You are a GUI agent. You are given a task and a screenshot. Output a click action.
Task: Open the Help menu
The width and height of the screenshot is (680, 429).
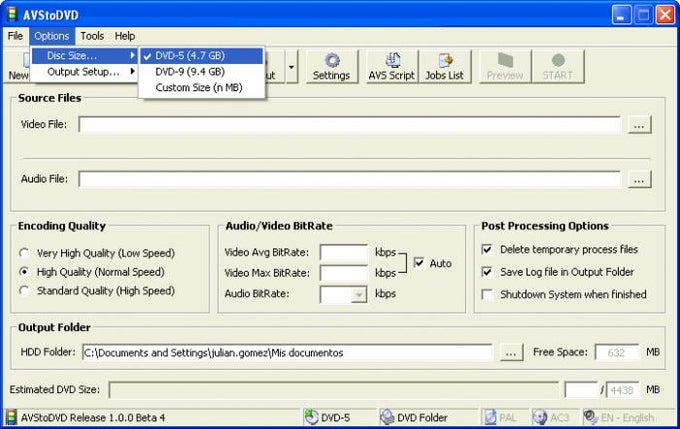pos(125,36)
